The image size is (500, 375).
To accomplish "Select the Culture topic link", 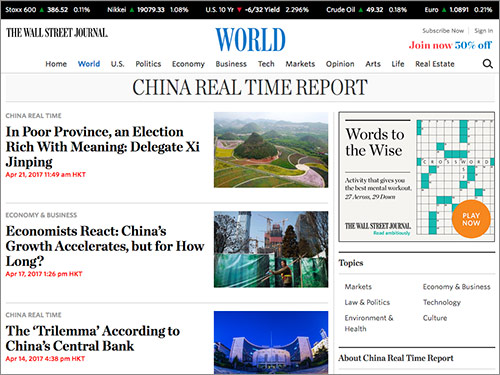I will [435, 318].
